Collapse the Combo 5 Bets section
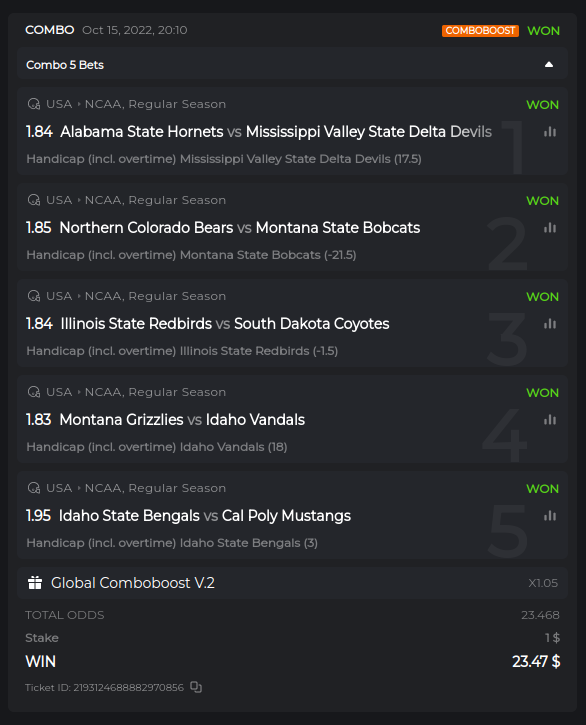The height and width of the screenshot is (725, 586). [549, 65]
